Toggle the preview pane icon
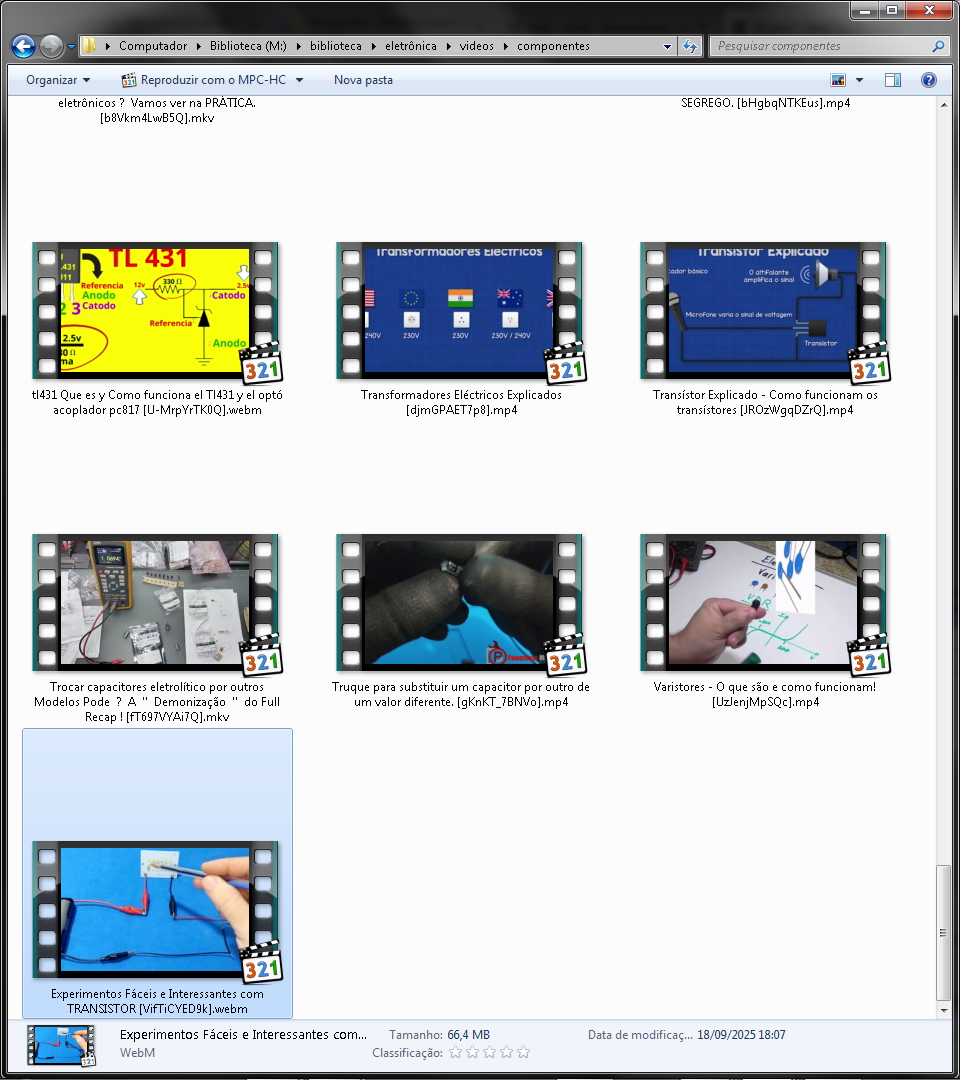This screenshot has width=960, height=1080. [x=893, y=80]
